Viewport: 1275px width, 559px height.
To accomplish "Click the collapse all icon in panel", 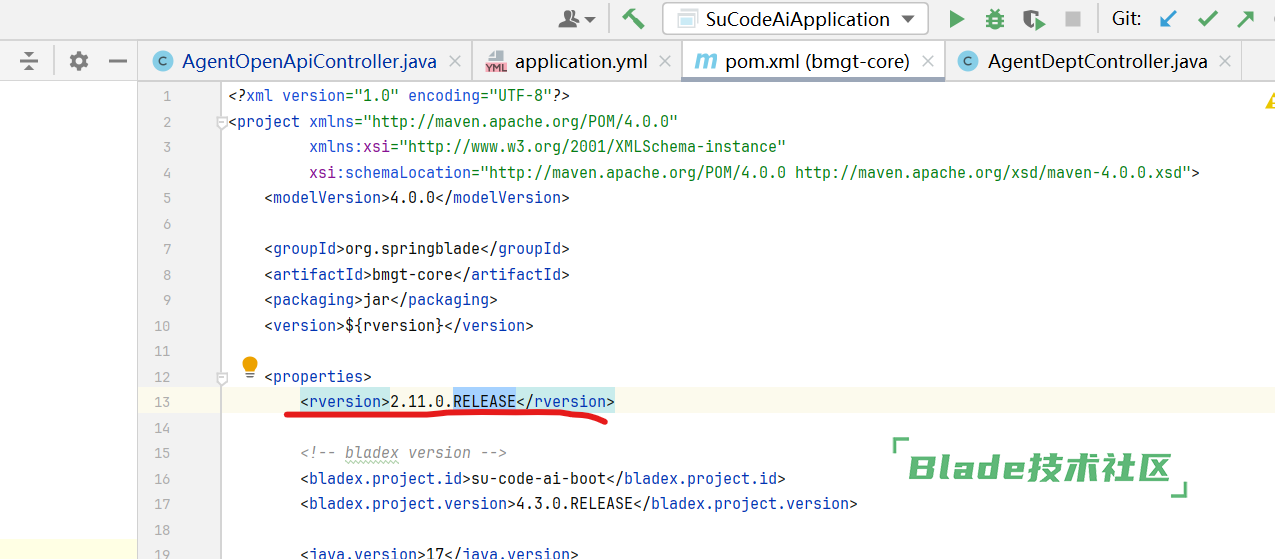I will click(29, 61).
